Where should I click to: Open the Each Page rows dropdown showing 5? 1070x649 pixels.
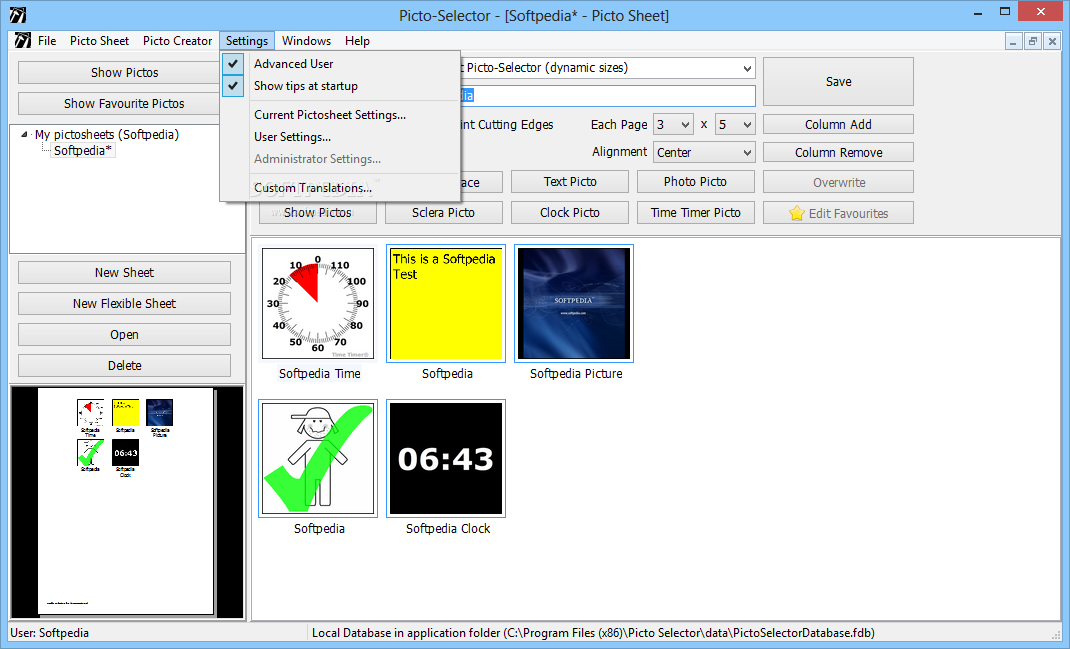point(747,125)
